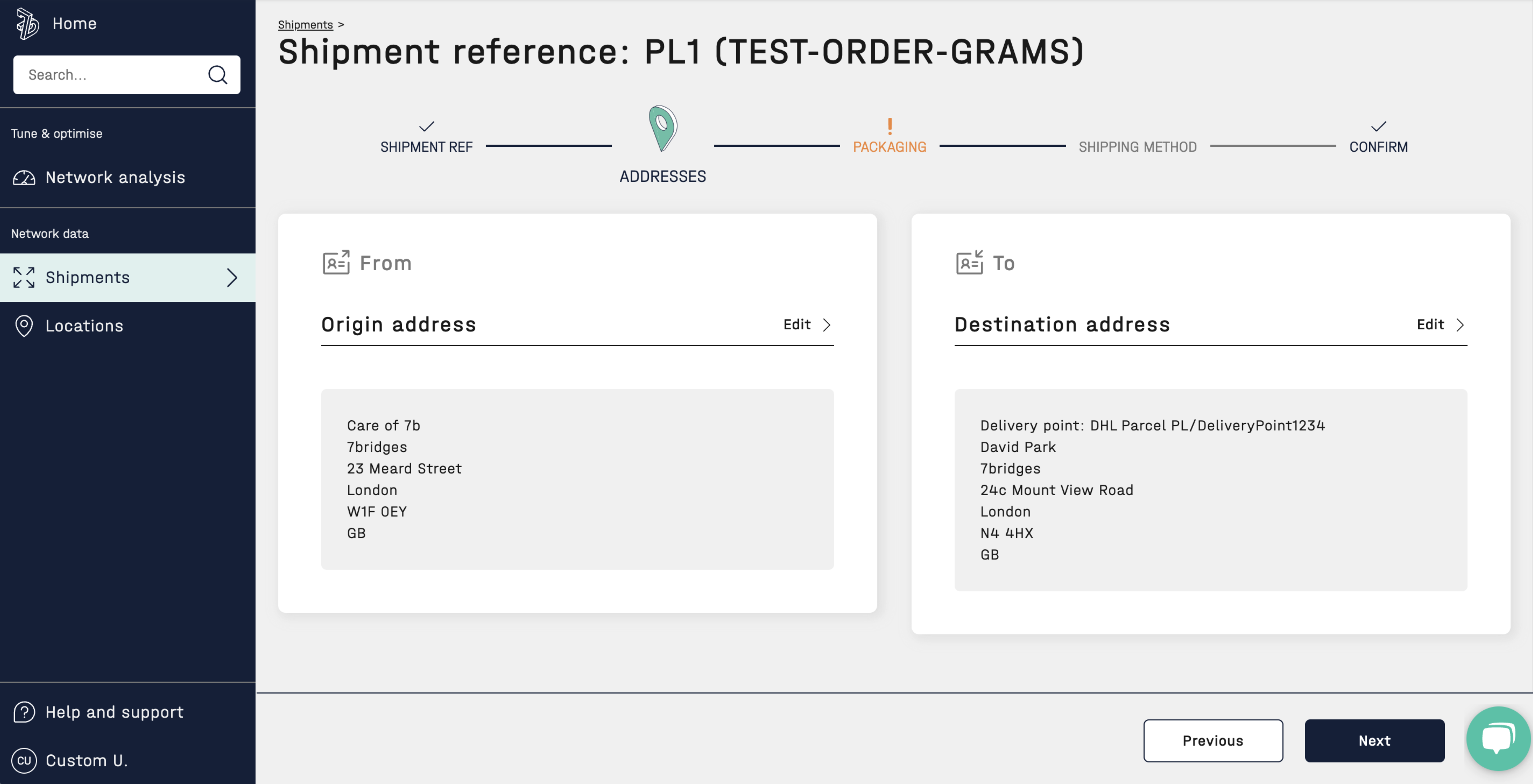Expand the Shipments menu chevron

232,278
